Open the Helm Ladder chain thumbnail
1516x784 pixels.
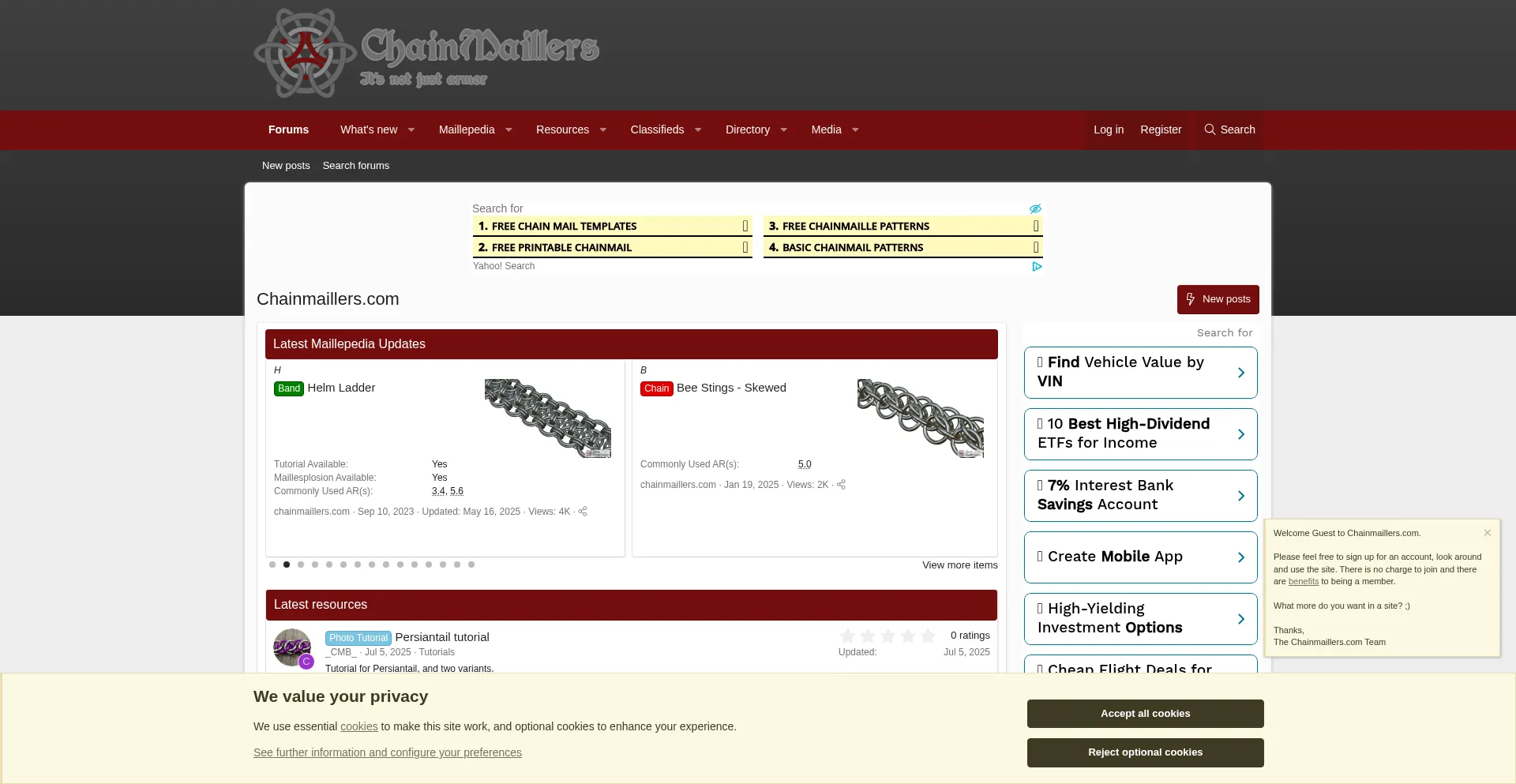point(547,418)
